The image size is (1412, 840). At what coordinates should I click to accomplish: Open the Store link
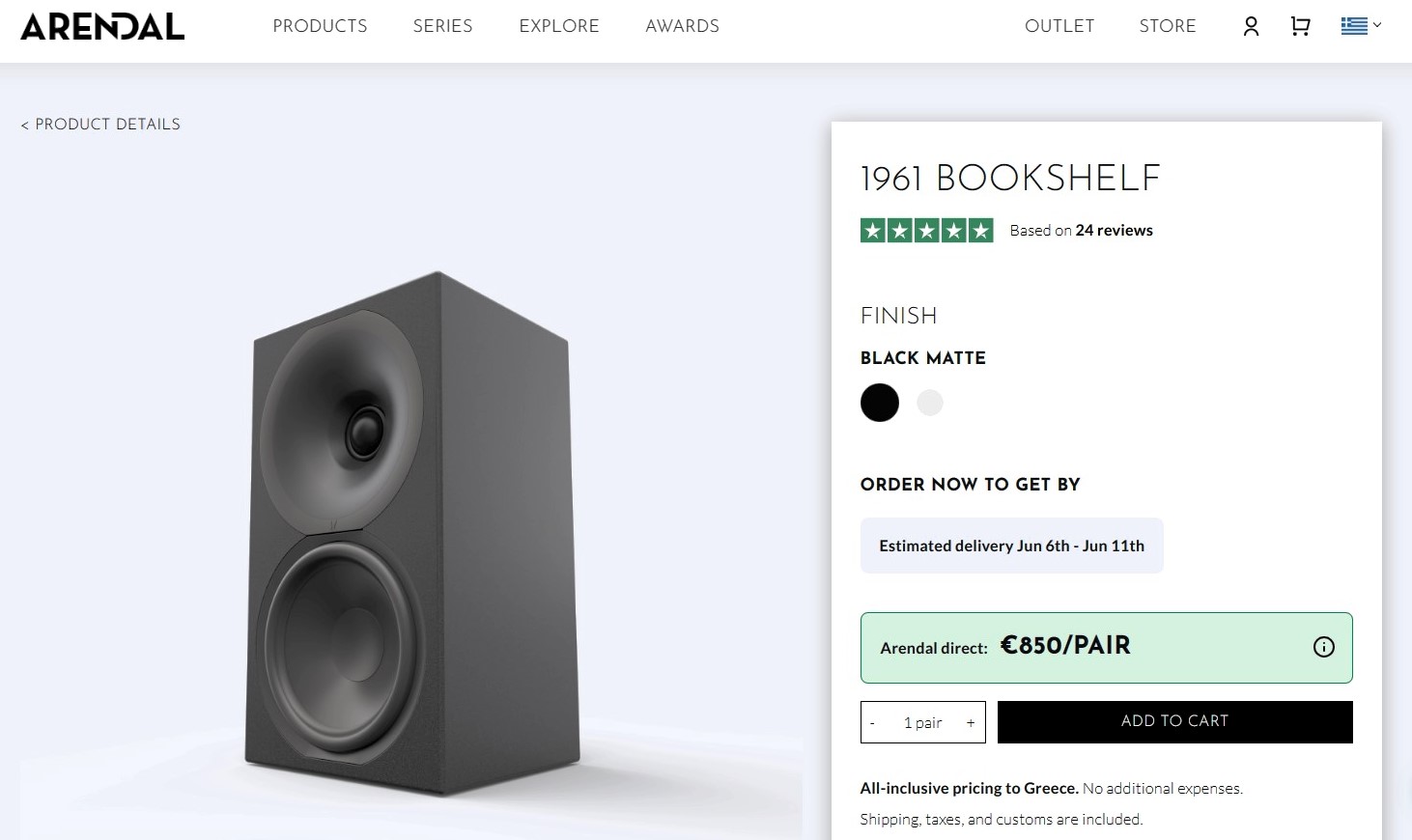coord(1167,26)
